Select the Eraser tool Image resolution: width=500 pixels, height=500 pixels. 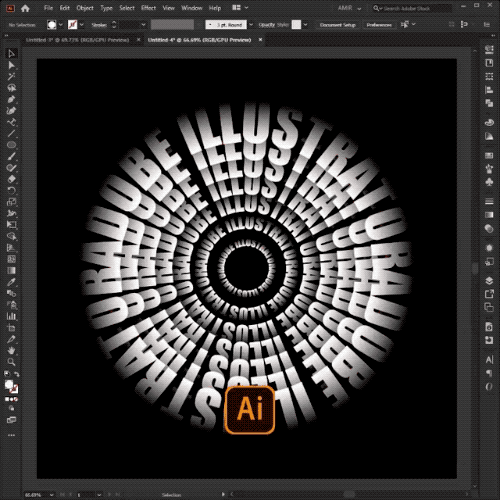[x=11, y=179]
